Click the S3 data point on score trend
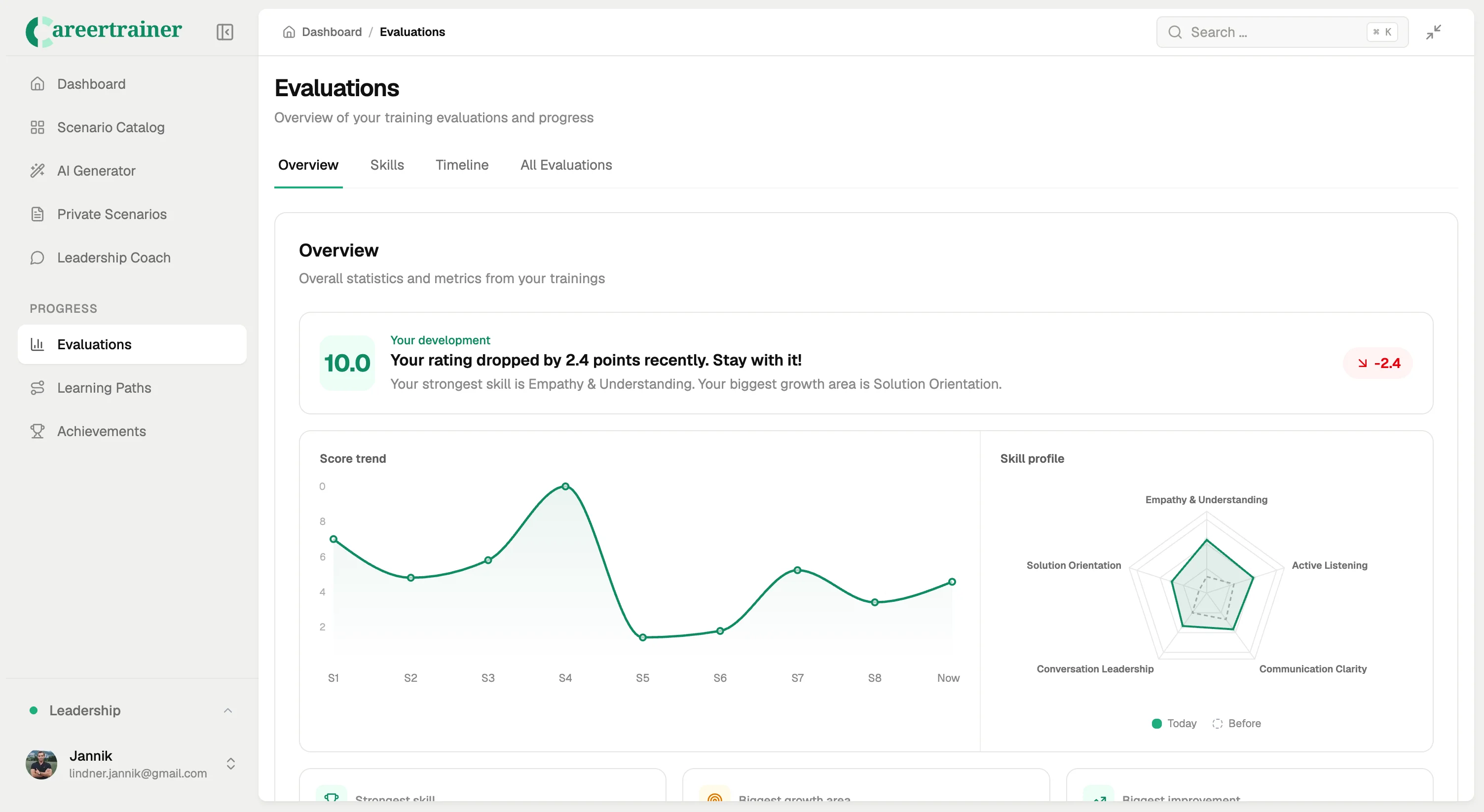Screen dimensions: 1484x812 point(488,560)
